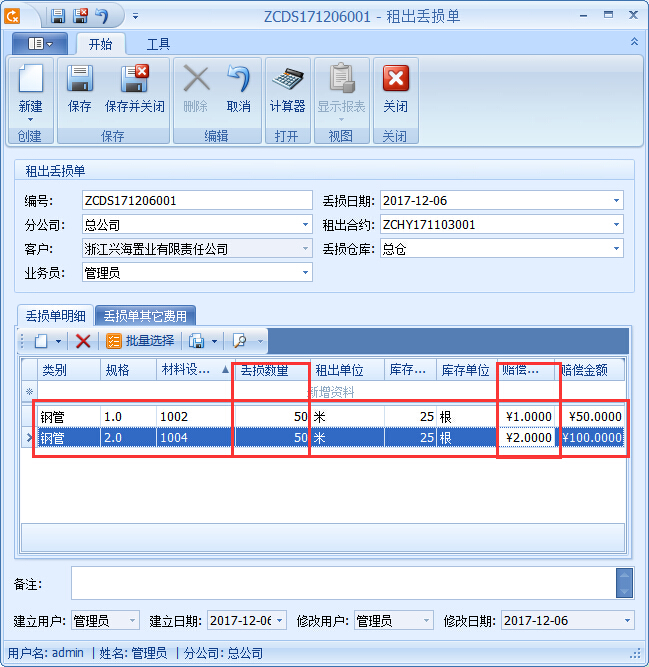Open the search icon dropdown arrow
Screen dimensions: 649x667
tap(260, 341)
